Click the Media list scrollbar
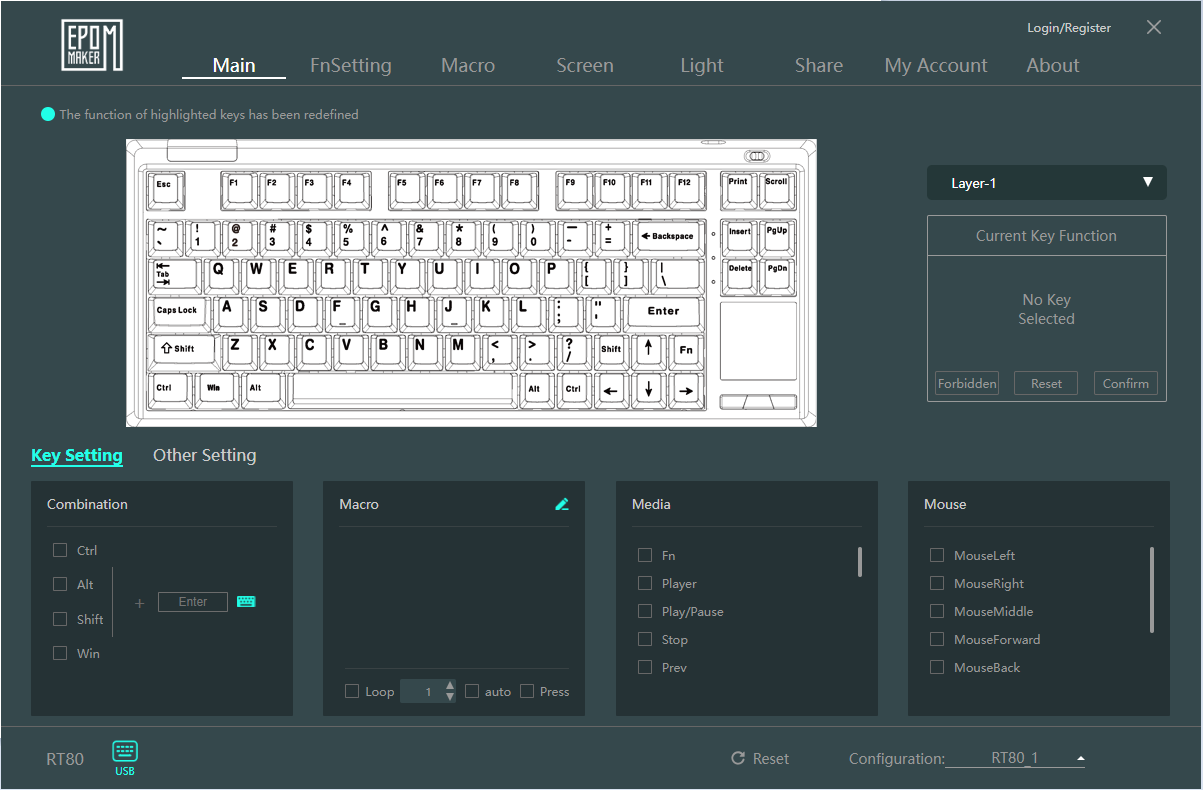This screenshot has width=1203, height=790. coord(859,562)
